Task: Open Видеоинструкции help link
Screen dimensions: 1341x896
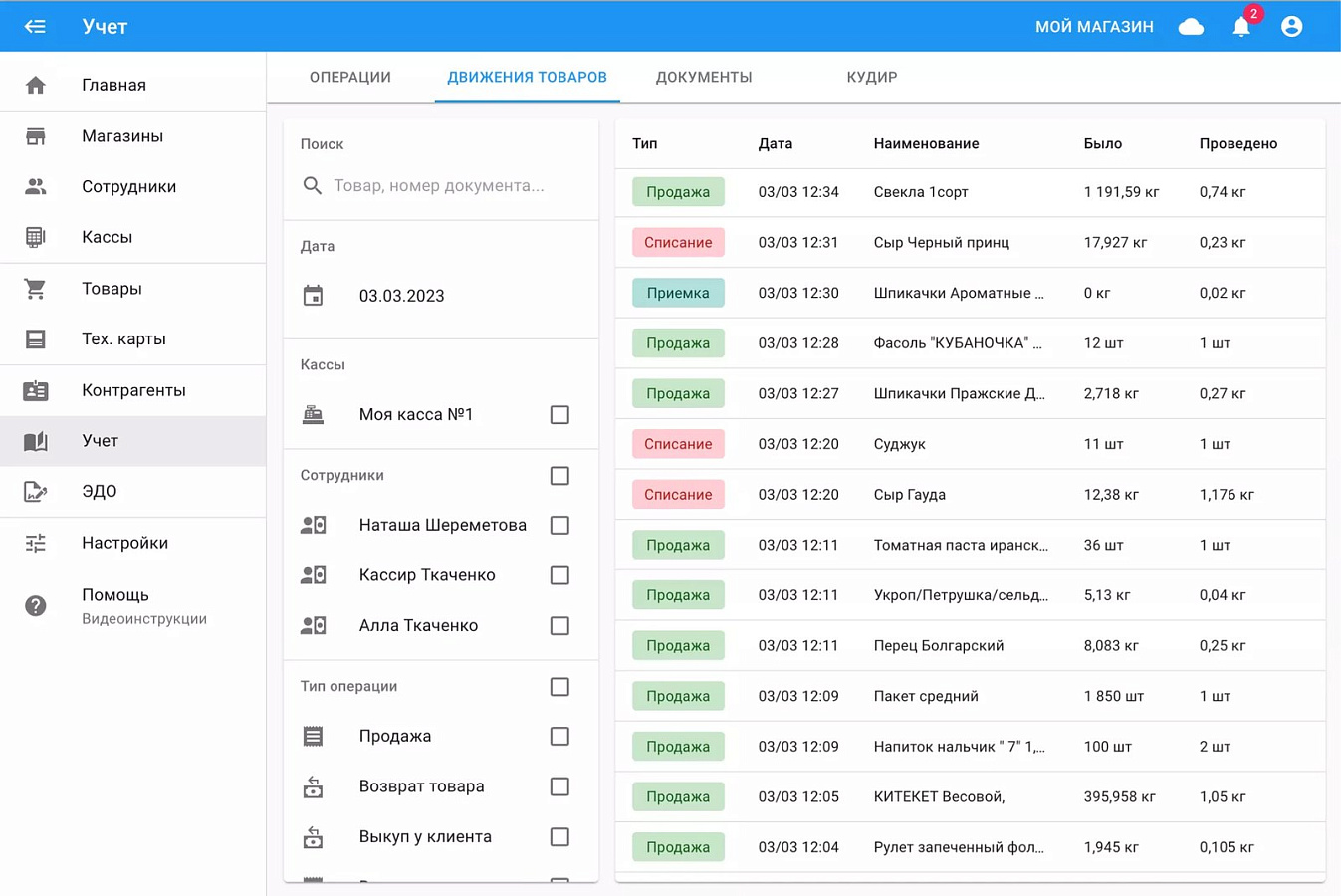Action: pyautogui.click(x=144, y=619)
